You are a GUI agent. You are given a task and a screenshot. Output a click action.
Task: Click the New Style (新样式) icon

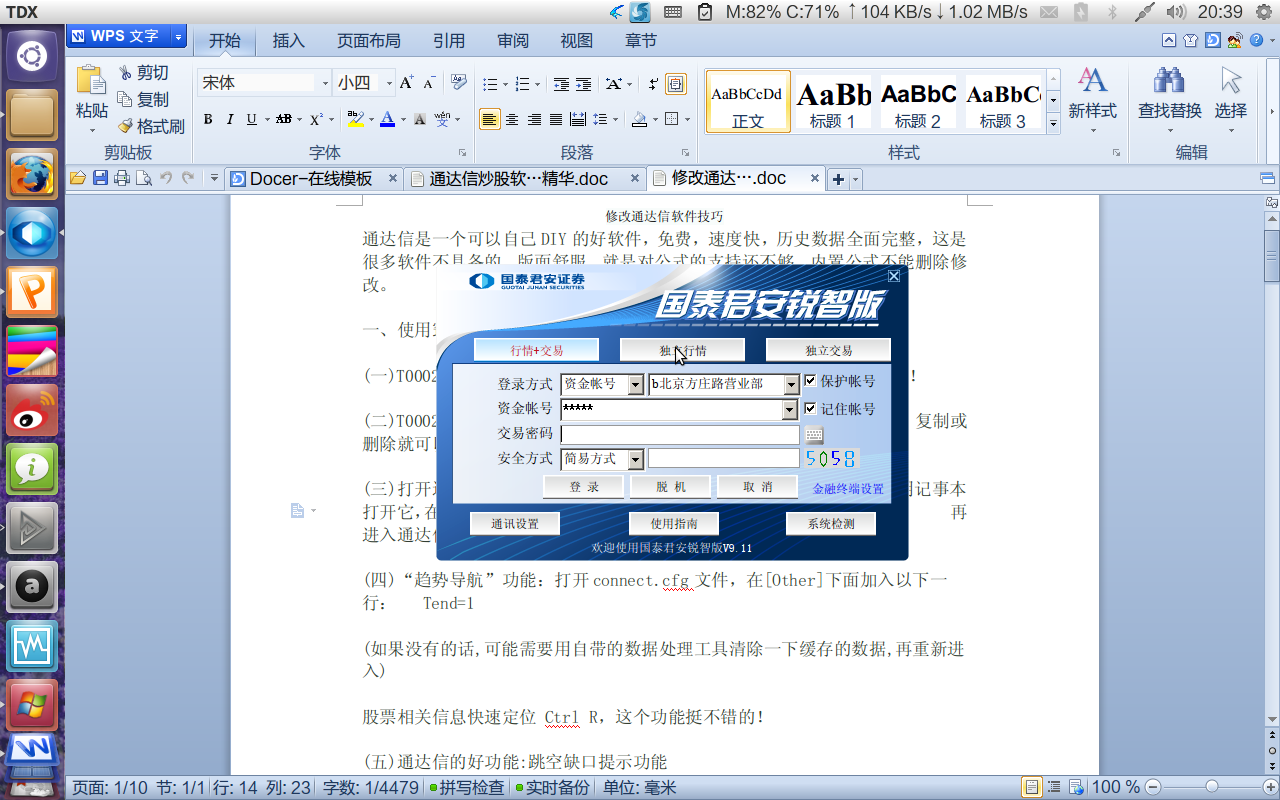(1092, 81)
